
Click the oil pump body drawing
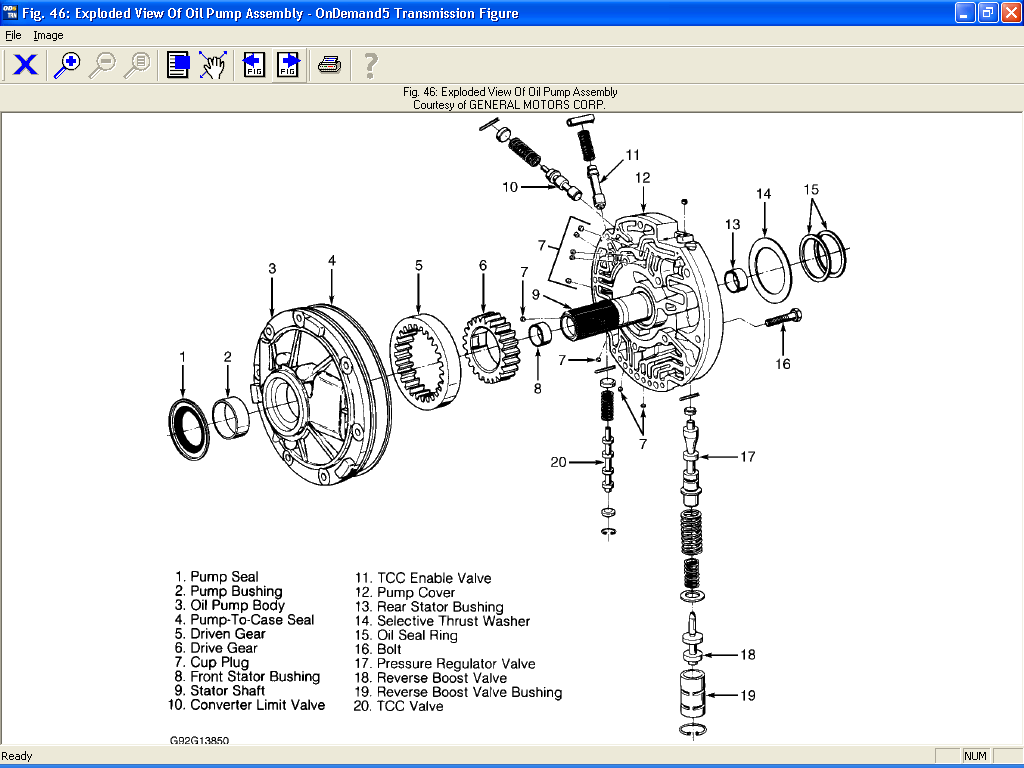[320, 395]
